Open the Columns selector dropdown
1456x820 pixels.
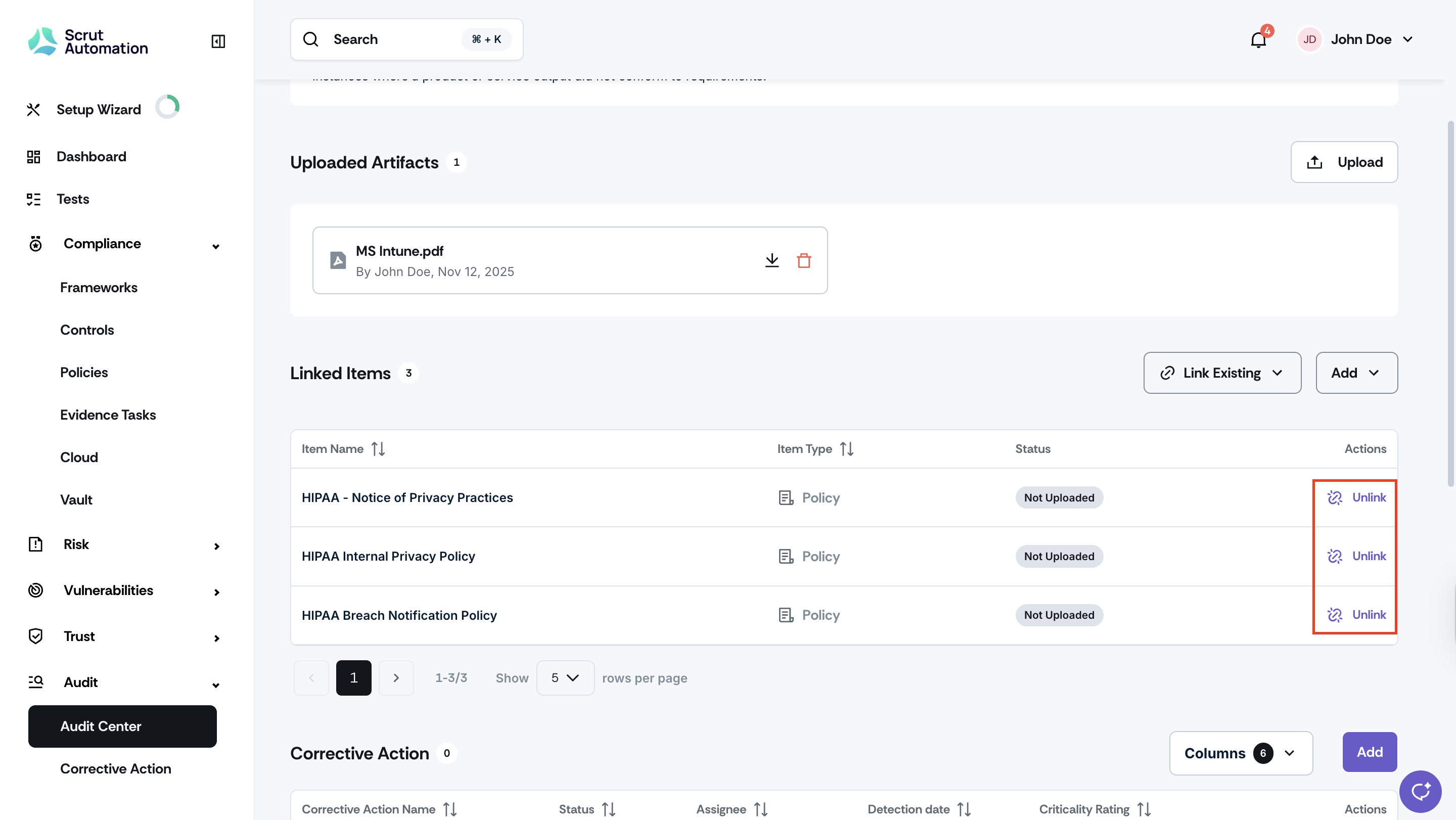click(1241, 753)
